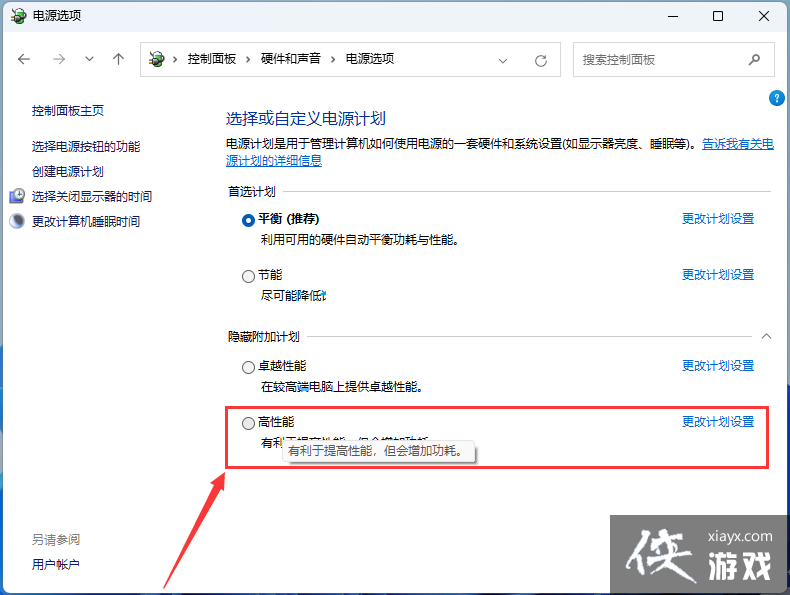Select the 平衡 (推荐) power plan radio

[248, 220]
